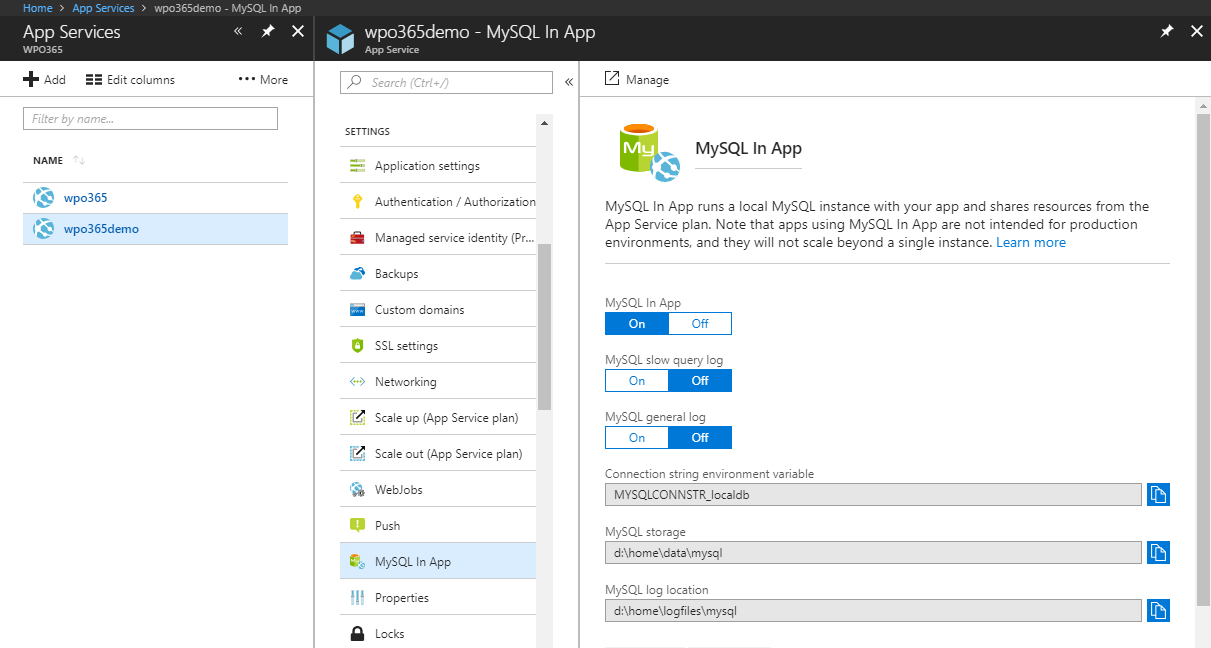1211x648 pixels.
Task: Click the Backups cloud icon
Action: 357,274
